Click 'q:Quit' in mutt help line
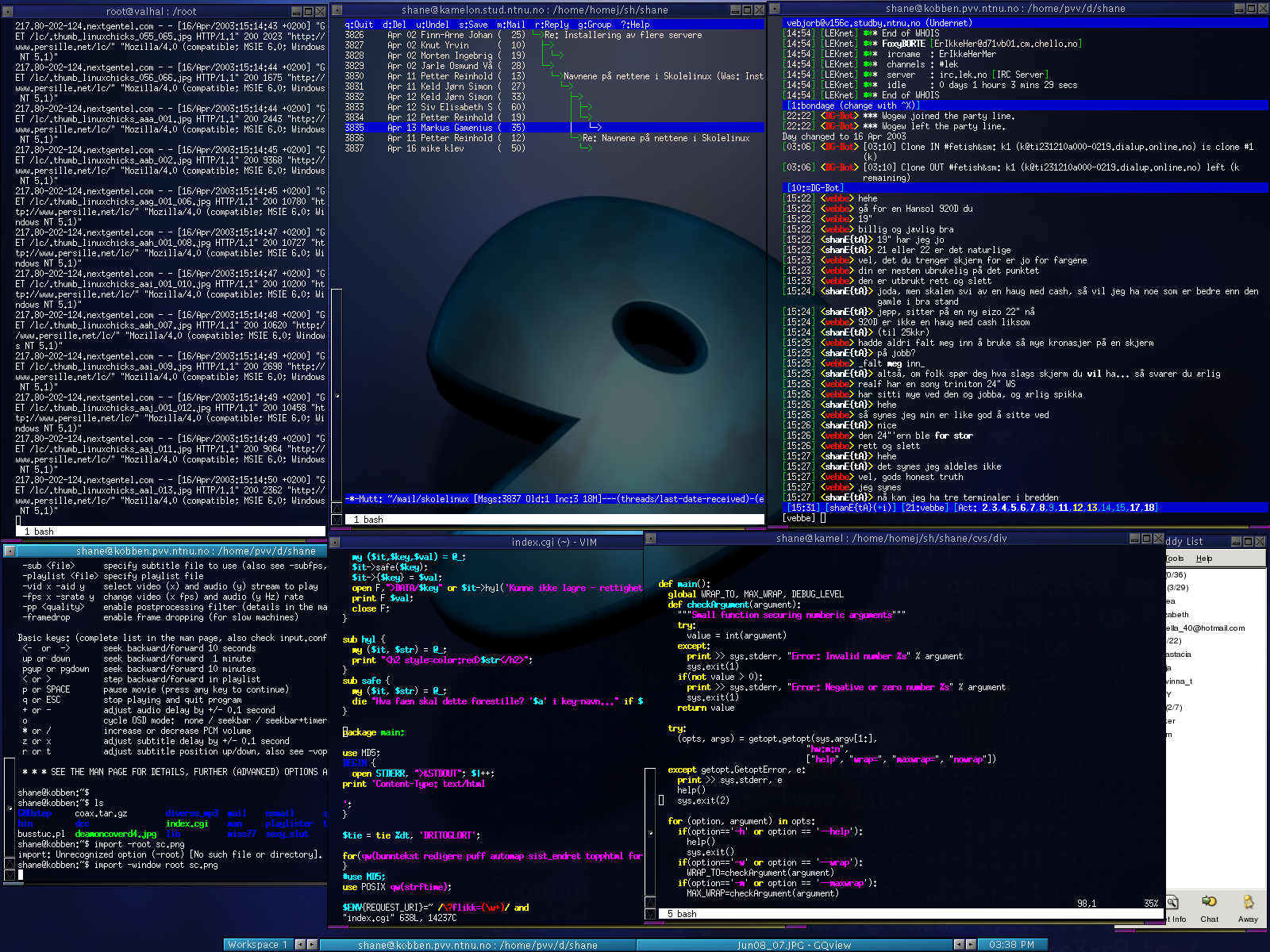Image resolution: width=1270 pixels, height=952 pixels. pyautogui.click(x=359, y=25)
